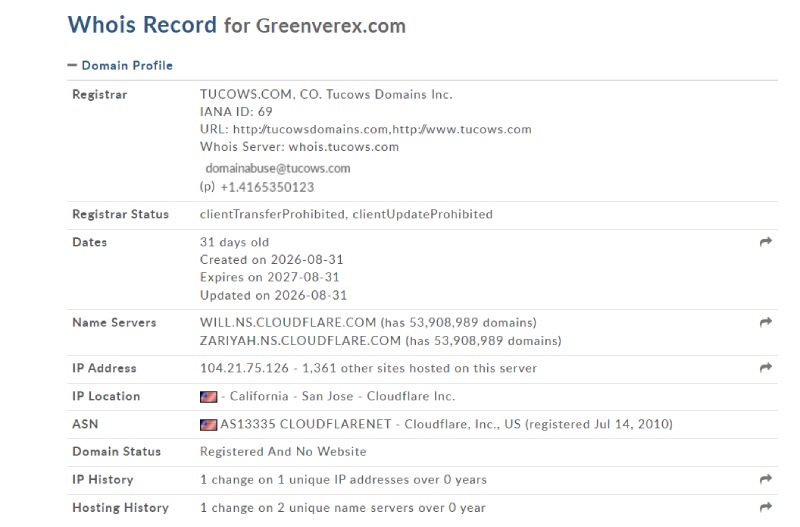This screenshot has height=527, width=800.
Task: Select the IANA ID: 69 text
Action: 236,112
